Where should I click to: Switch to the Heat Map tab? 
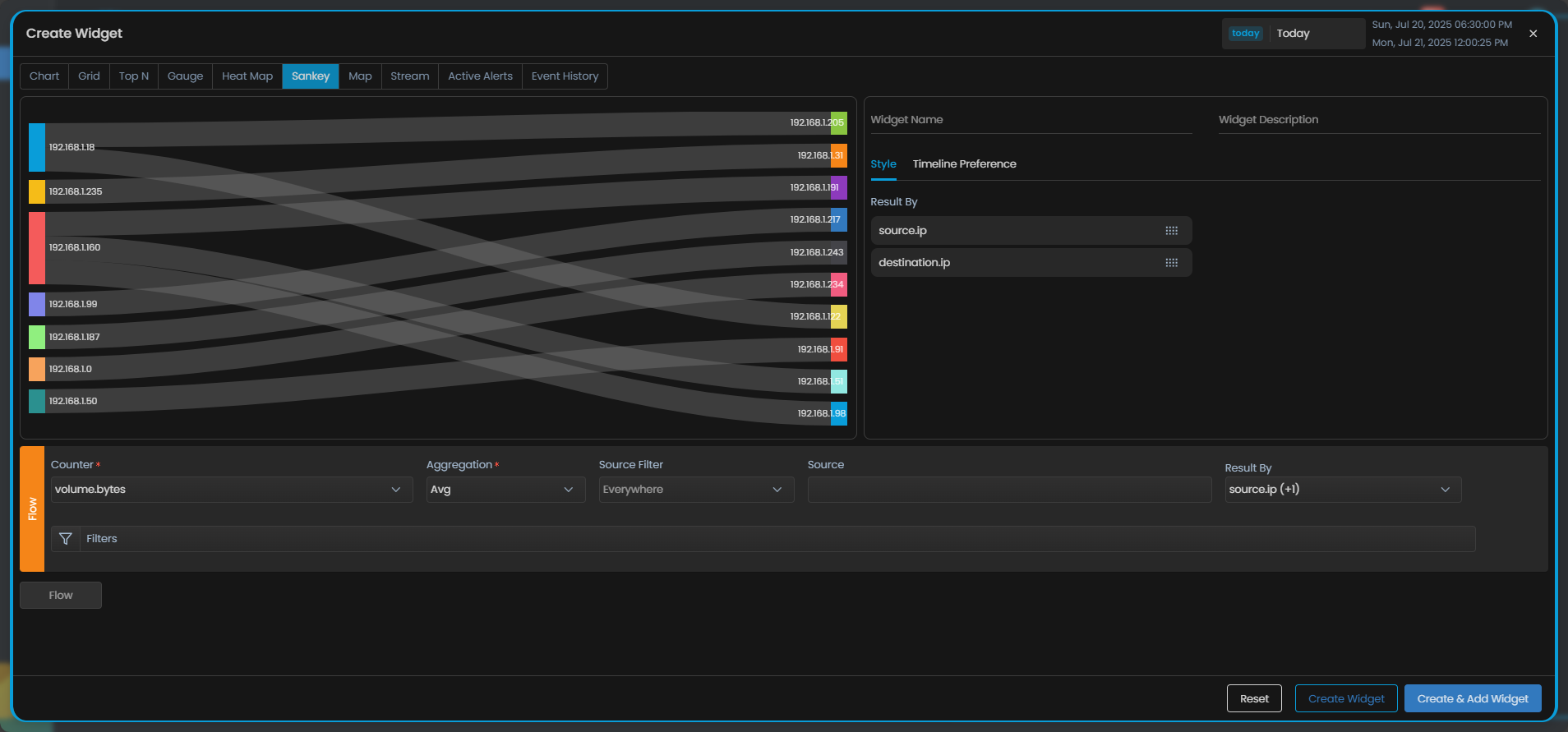coord(247,76)
